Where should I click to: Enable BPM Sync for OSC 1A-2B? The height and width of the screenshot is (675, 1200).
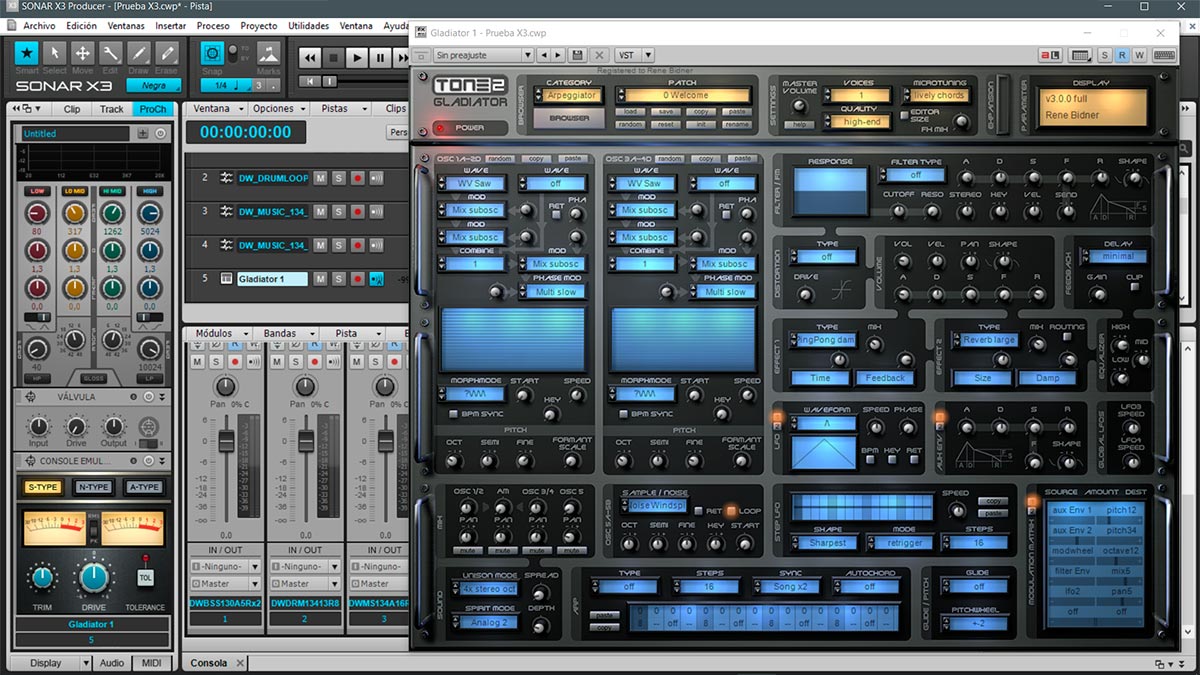click(x=453, y=413)
